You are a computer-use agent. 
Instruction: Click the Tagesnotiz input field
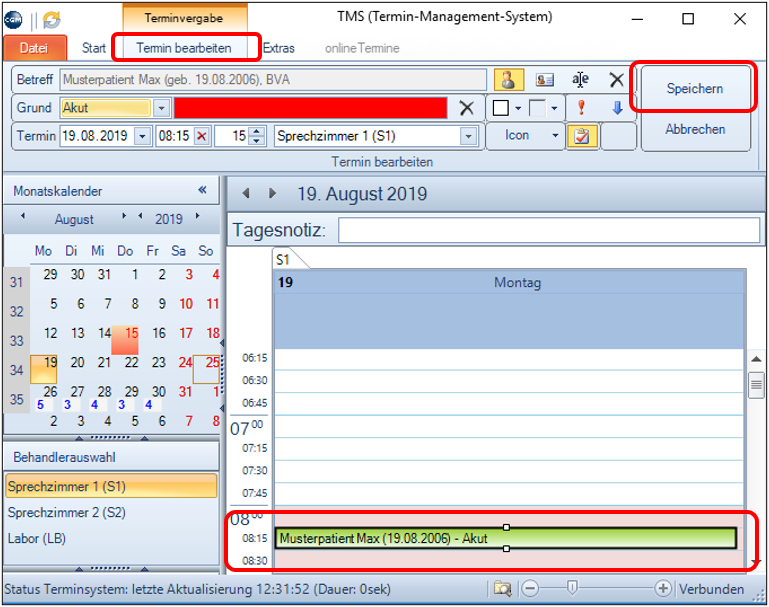(x=549, y=230)
